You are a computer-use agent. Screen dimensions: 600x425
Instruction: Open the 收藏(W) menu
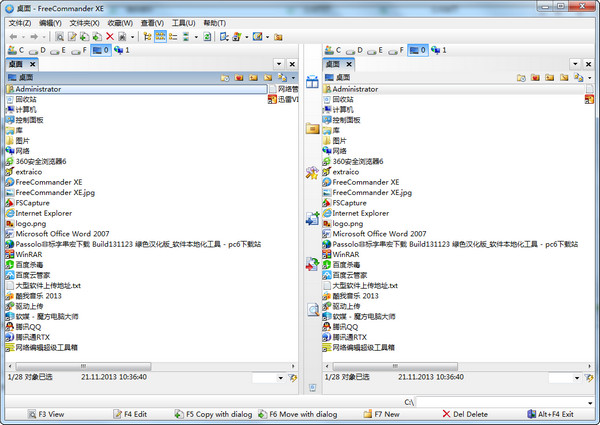[x=120, y=23]
